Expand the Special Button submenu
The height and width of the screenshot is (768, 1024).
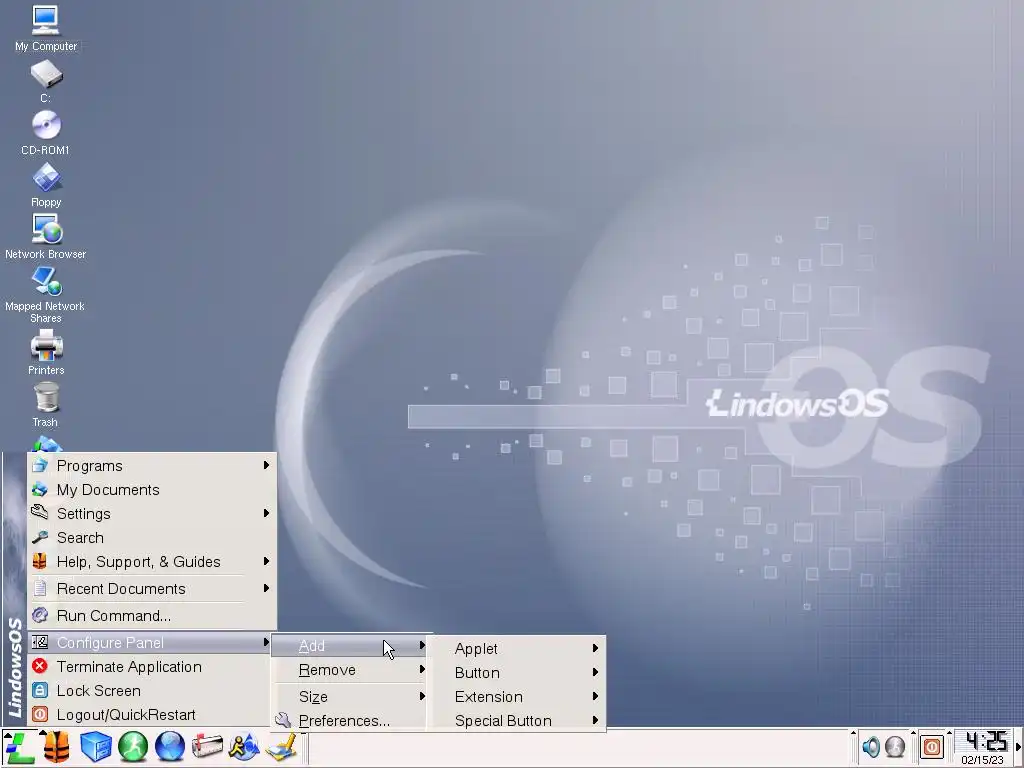pyautogui.click(x=517, y=721)
